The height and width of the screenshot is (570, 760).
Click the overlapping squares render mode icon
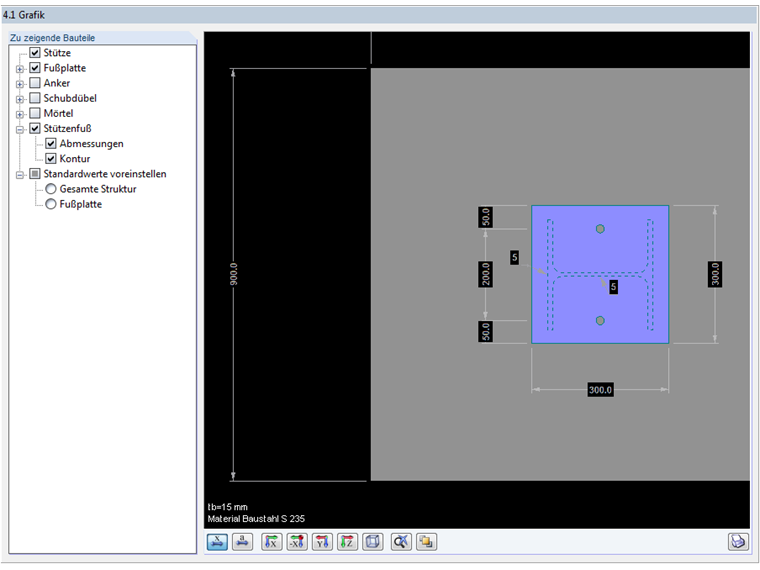tap(427, 541)
